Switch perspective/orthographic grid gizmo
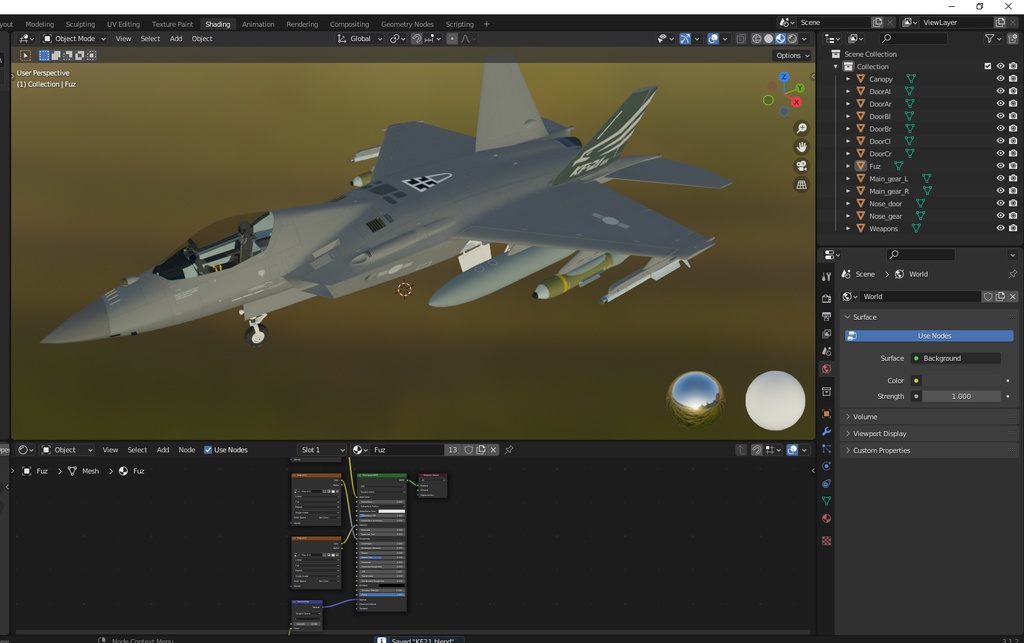Image resolution: width=1024 pixels, height=643 pixels. click(801, 185)
